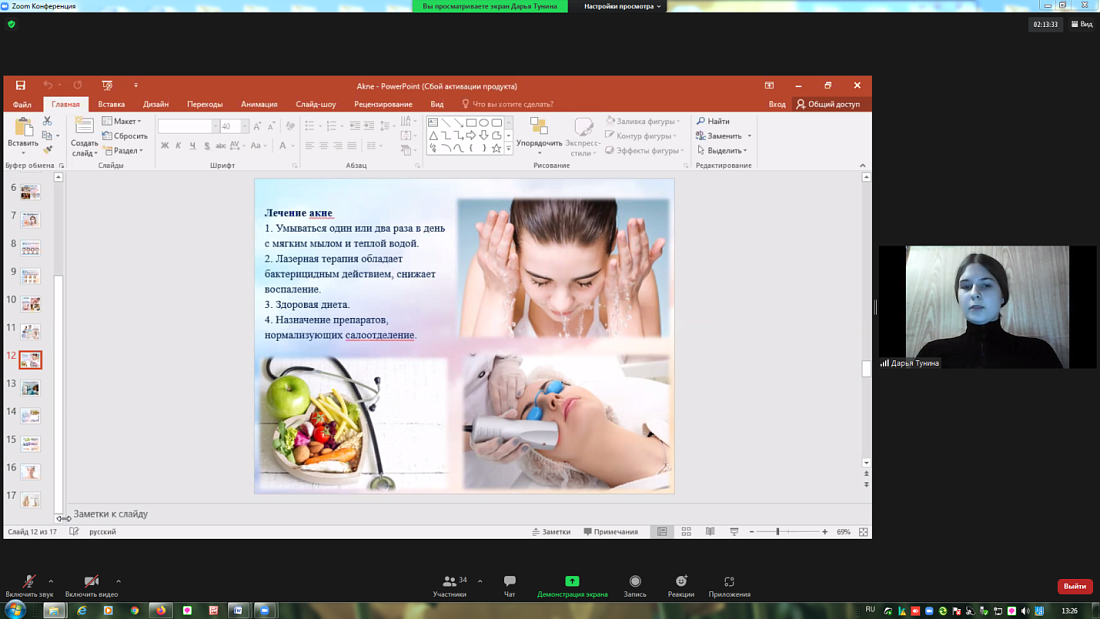The image size is (1100, 619).
Task: Expand the Настройки просмотра dropdown
Action: tap(622, 6)
